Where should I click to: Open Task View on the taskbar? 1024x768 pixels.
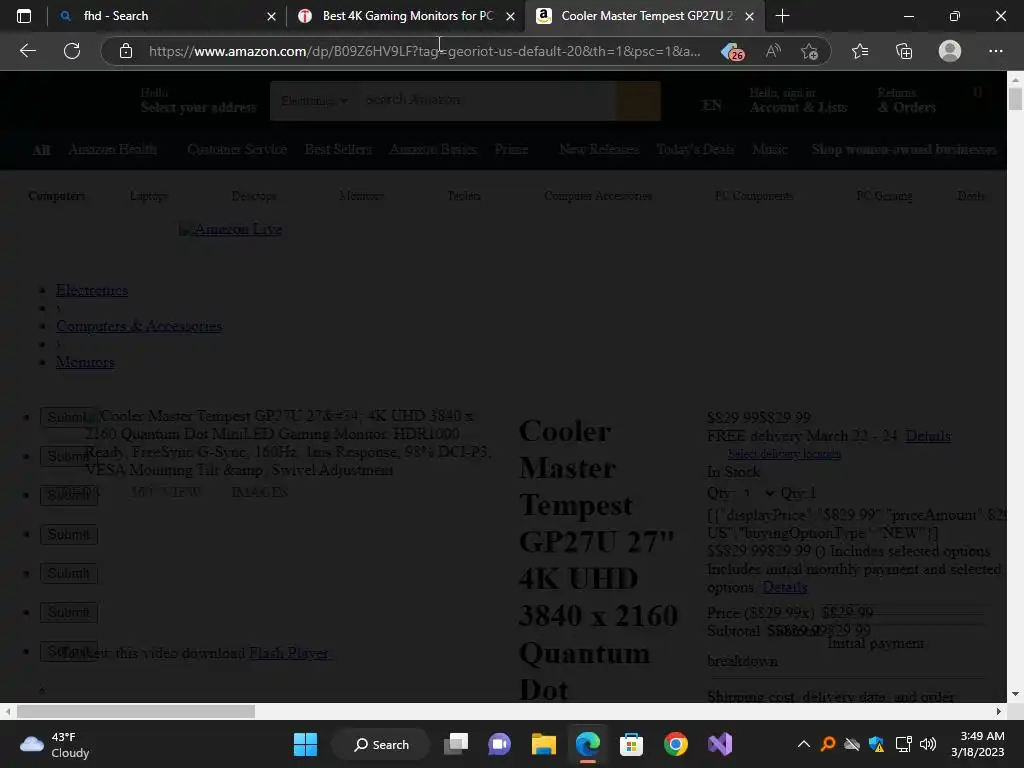[x=456, y=744]
